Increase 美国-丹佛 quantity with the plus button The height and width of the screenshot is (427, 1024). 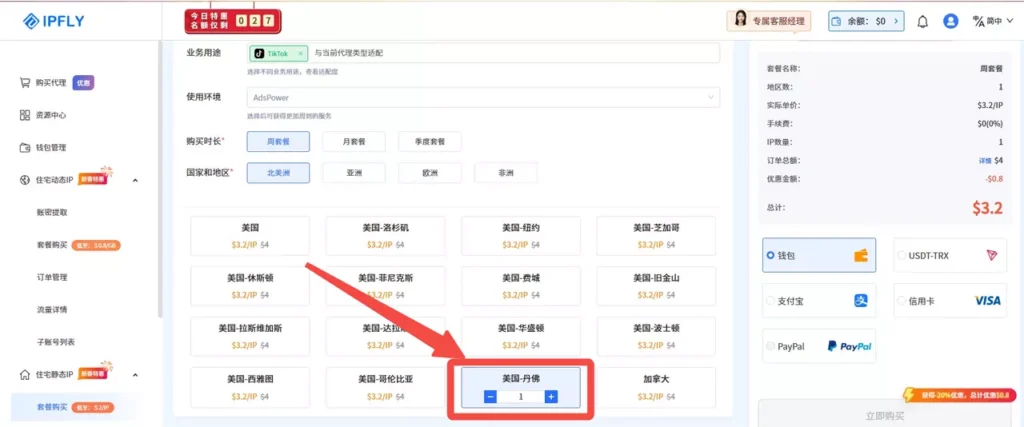click(551, 396)
